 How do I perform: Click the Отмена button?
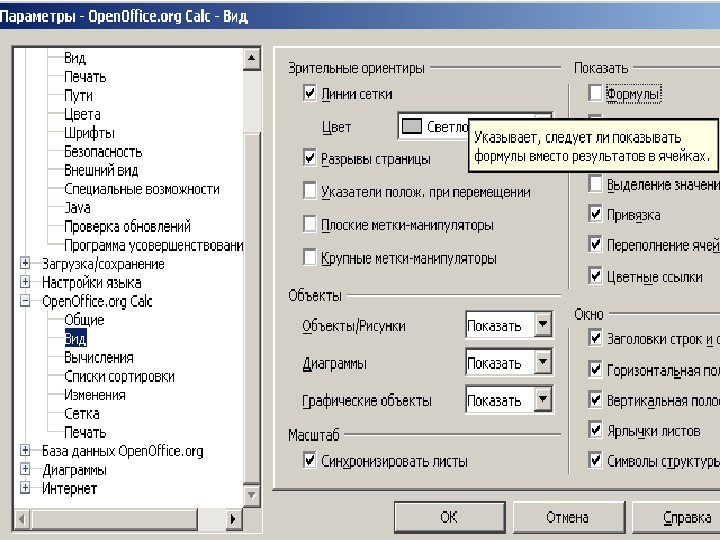click(568, 517)
